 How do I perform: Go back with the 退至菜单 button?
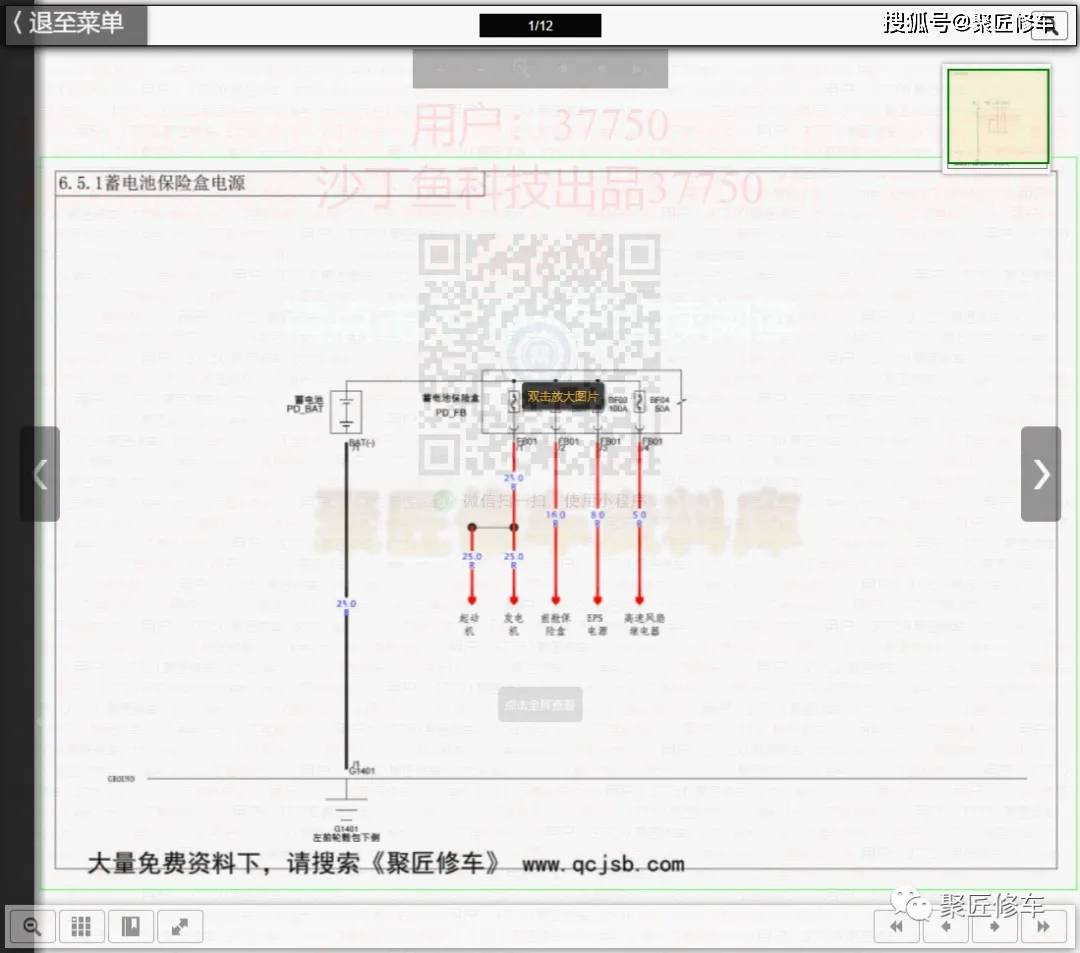click(76, 23)
